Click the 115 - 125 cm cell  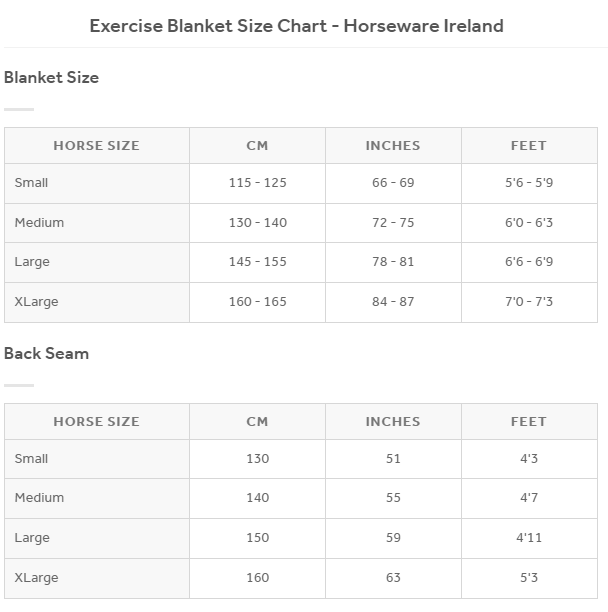point(257,183)
